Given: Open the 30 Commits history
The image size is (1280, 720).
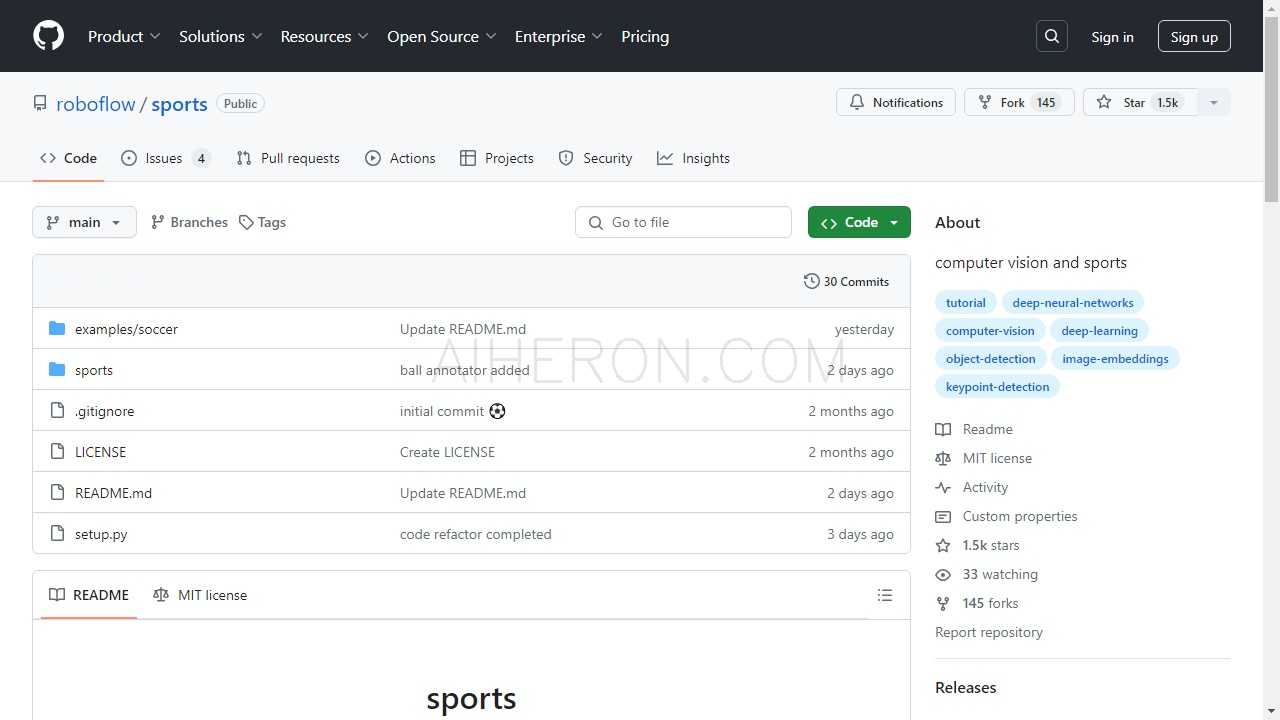Looking at the screenshot, I should tap(846, 281).
